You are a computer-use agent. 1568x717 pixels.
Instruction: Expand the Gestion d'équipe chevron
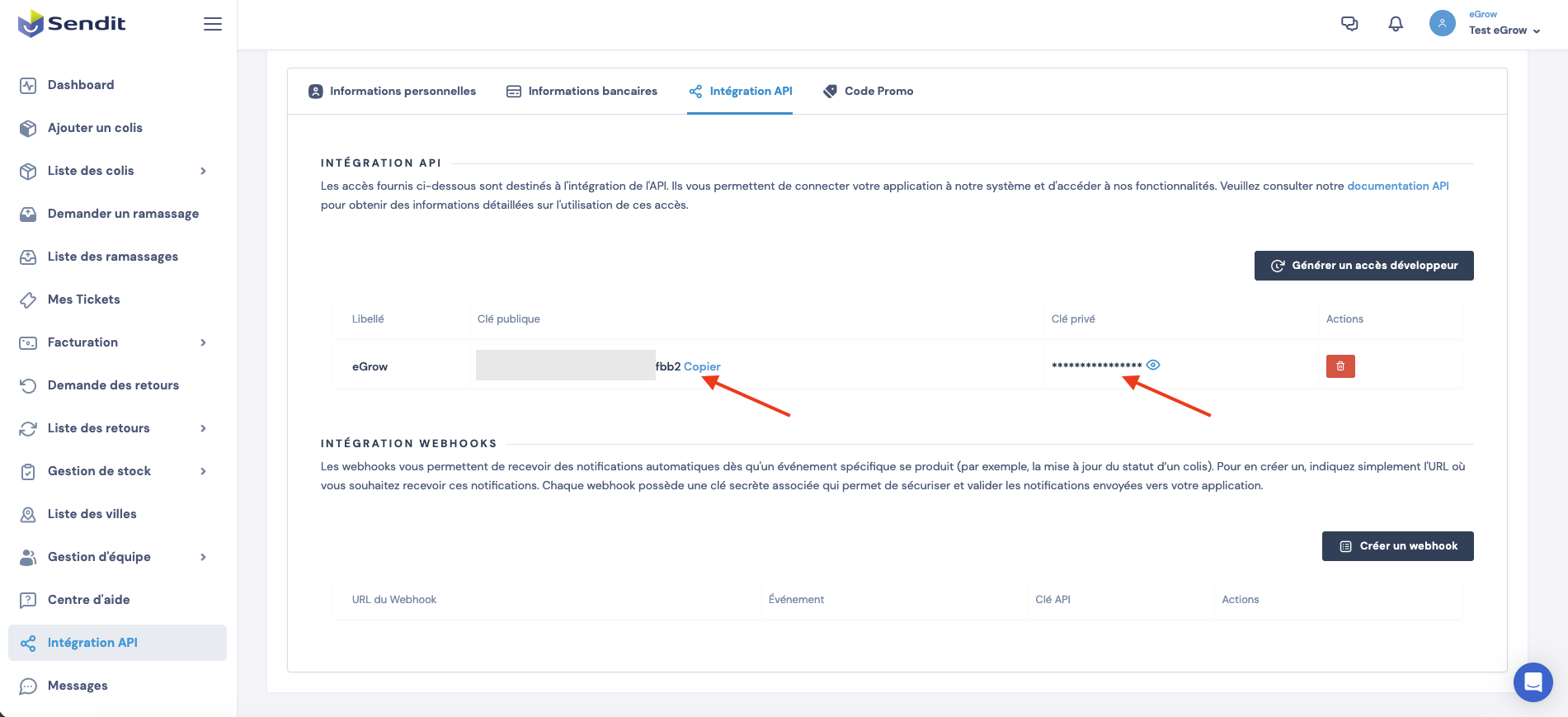[203, 557]
